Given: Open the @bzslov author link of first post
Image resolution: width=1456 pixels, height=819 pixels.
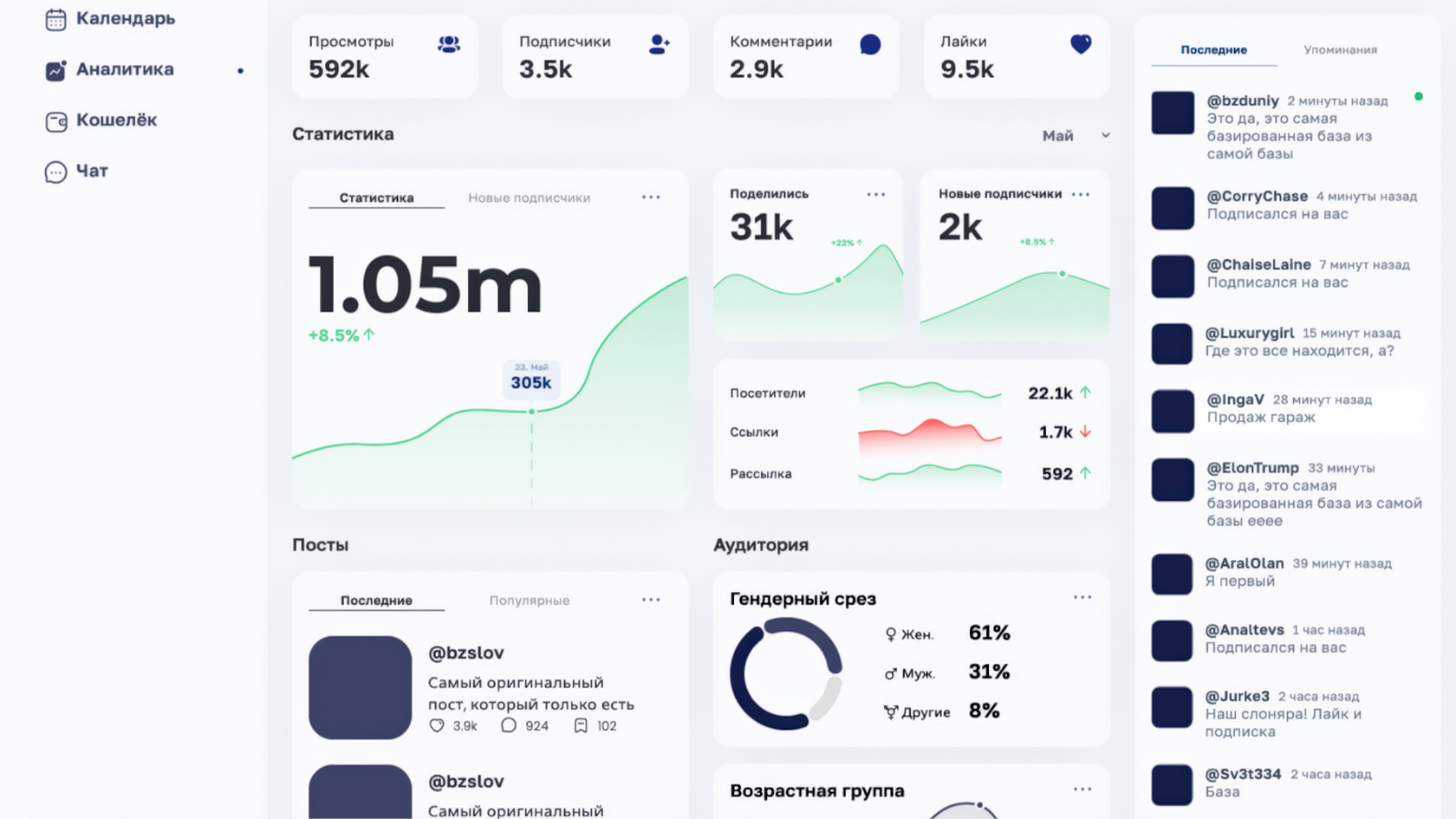Looking at the screenshot, I should click(x=465, y=653).
